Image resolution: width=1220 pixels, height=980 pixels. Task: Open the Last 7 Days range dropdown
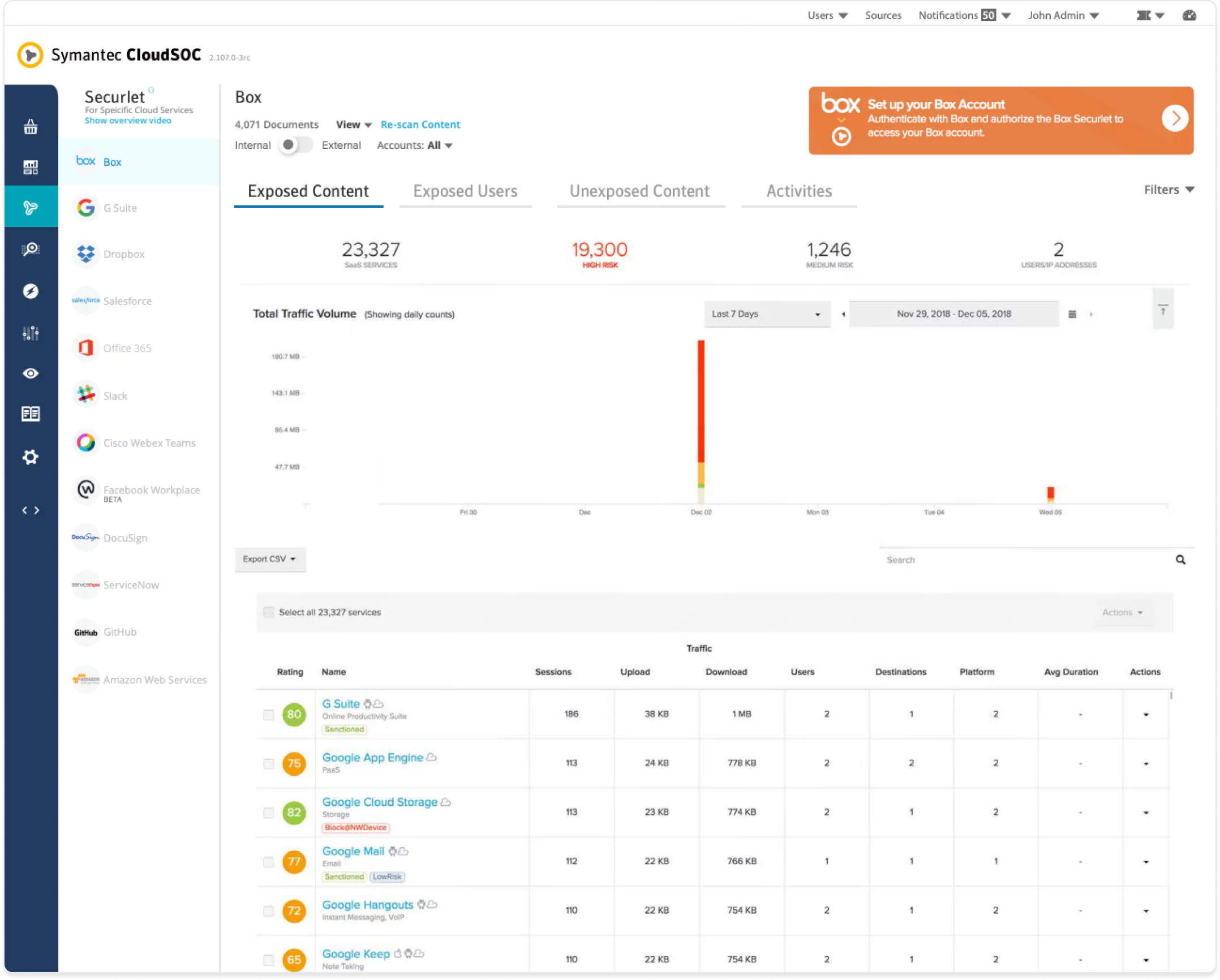coord(767,315)
